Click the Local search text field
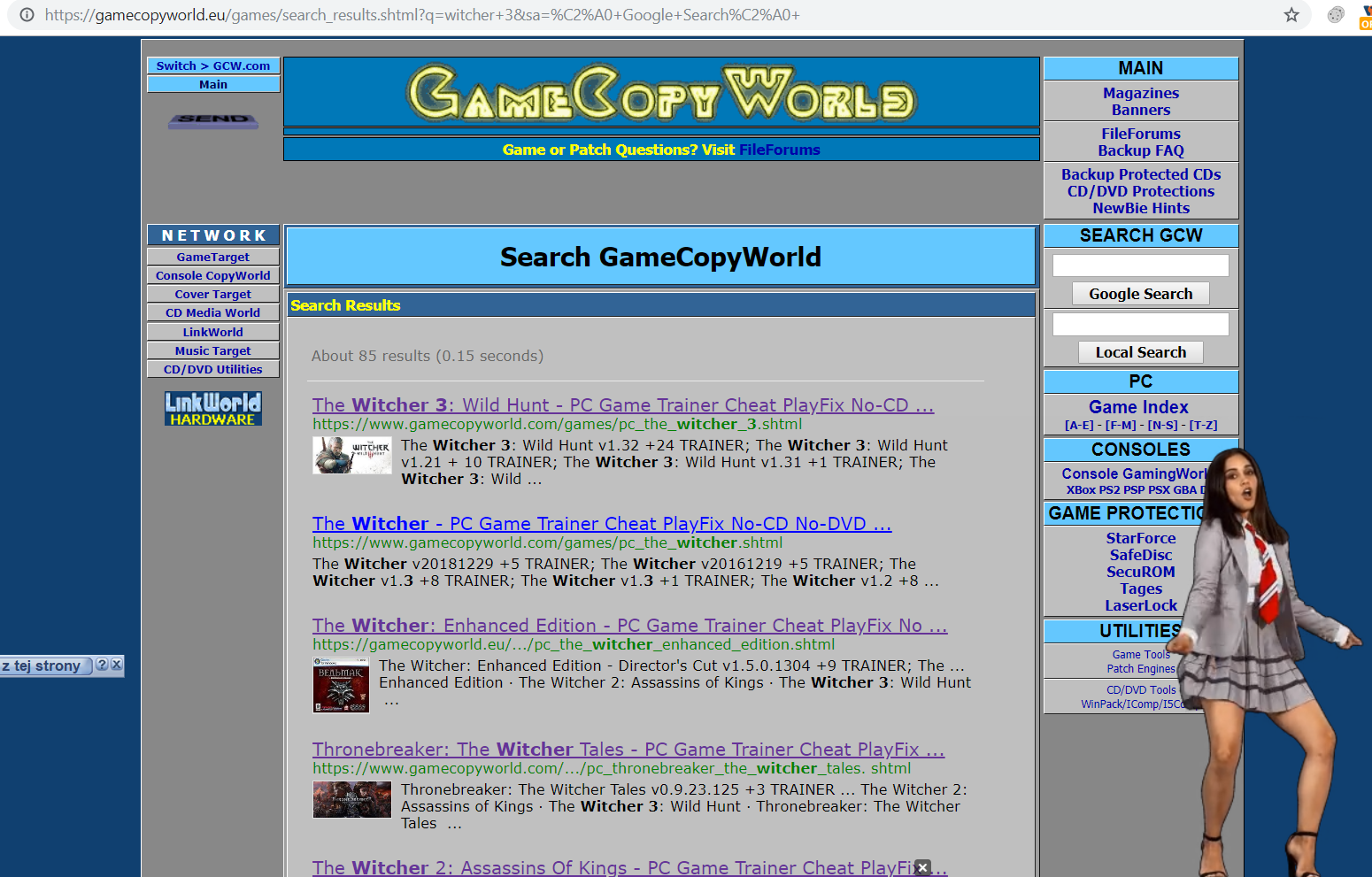 point(1141,324)
